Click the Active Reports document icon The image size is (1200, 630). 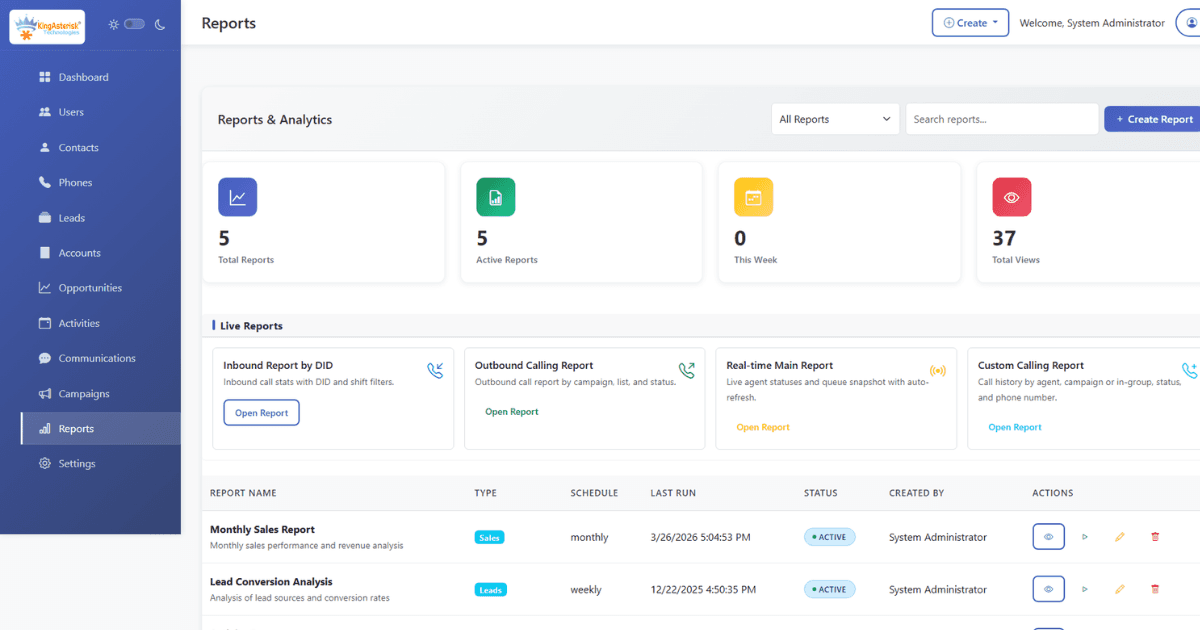coord(496,197)
